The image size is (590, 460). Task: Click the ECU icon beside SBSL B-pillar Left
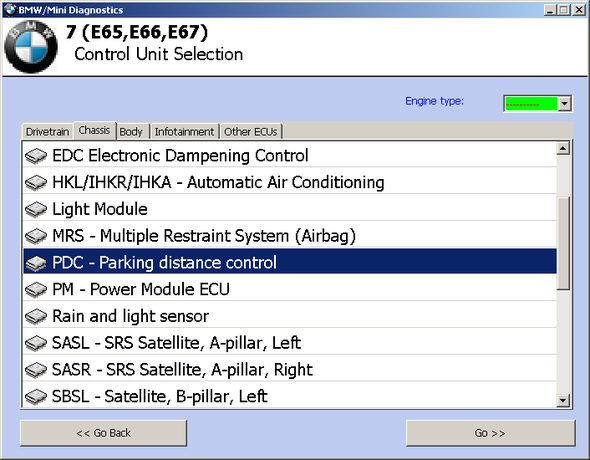(36, 396)
